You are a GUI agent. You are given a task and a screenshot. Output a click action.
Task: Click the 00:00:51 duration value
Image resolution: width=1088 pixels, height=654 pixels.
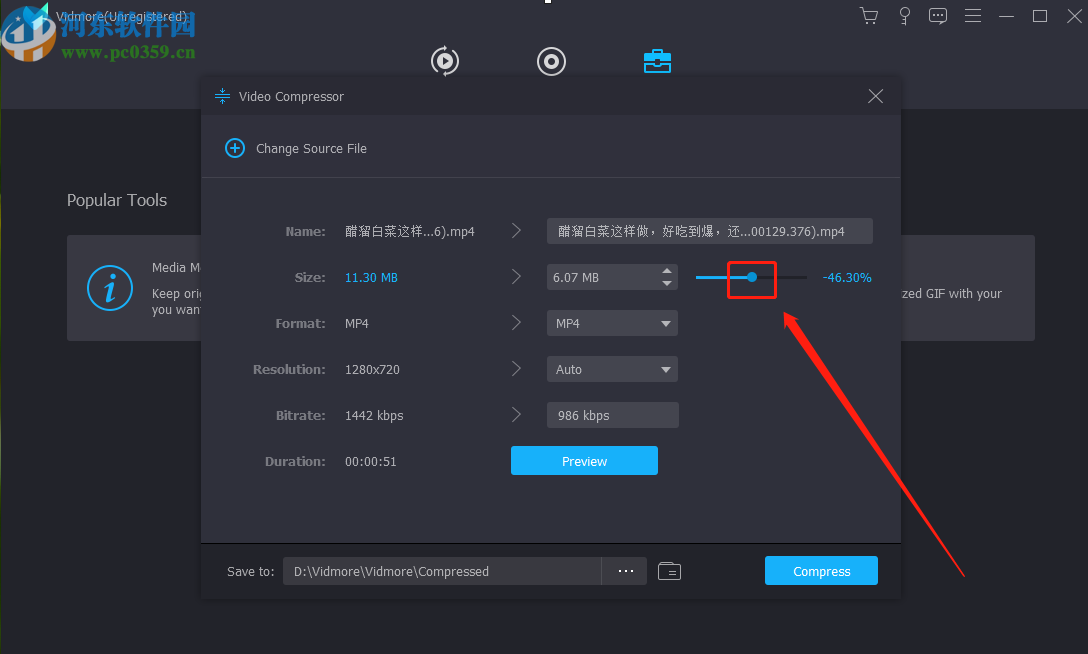[x=371, y=462]
